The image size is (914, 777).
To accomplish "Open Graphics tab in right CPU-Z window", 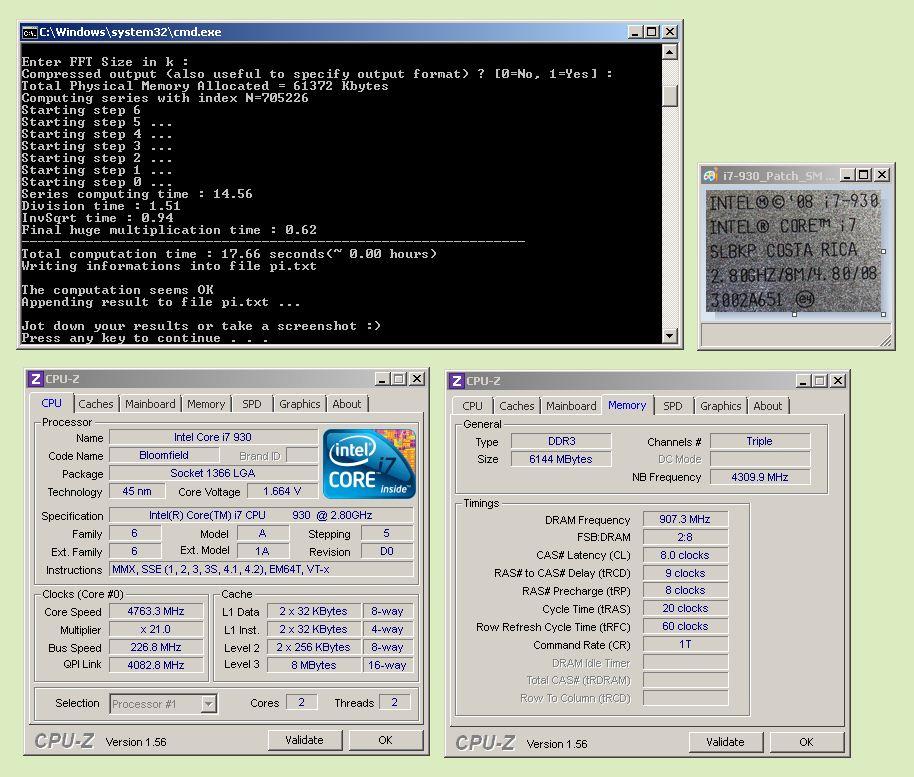I will tap(720, 406).
